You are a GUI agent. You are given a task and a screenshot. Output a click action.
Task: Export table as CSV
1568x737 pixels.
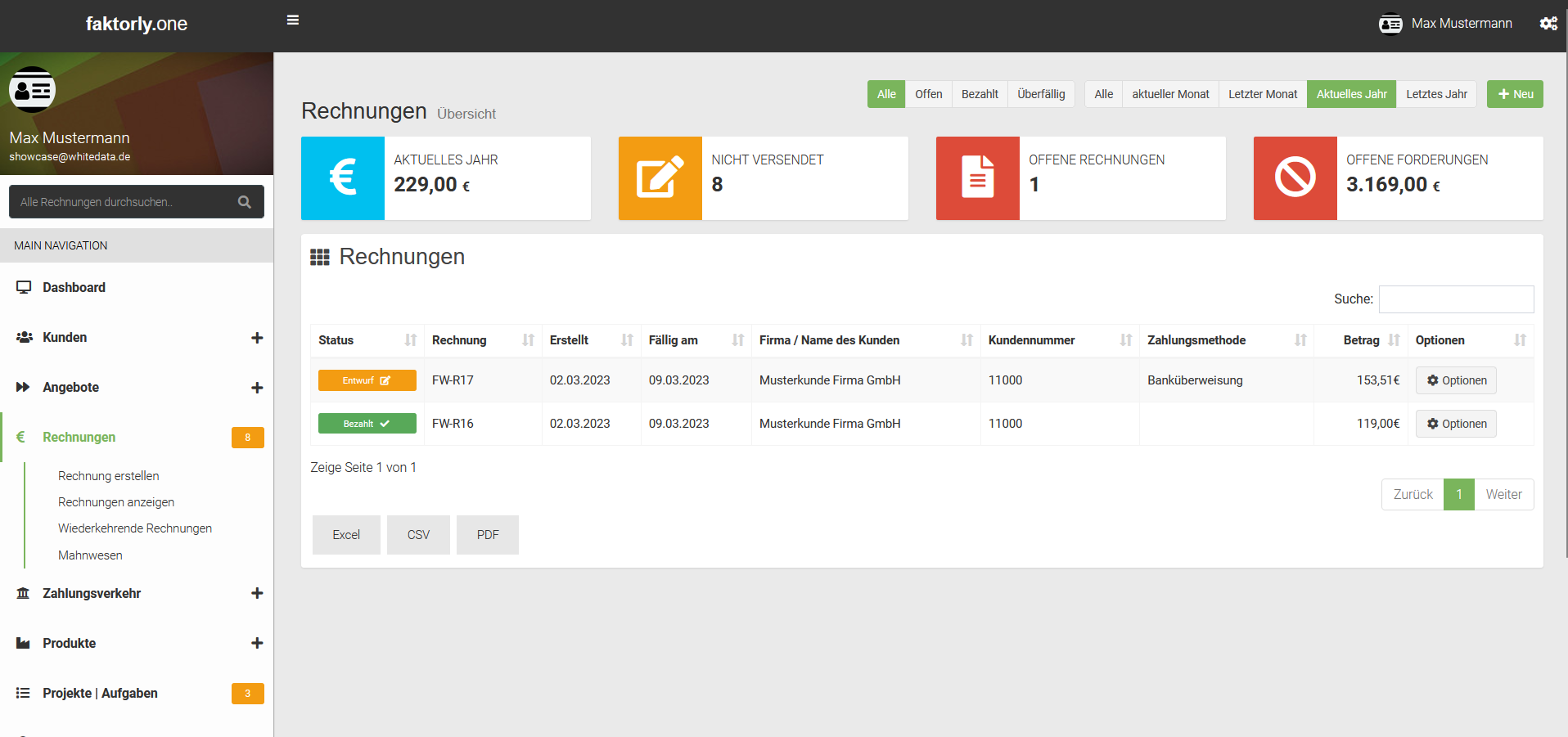tap(418, 535)
